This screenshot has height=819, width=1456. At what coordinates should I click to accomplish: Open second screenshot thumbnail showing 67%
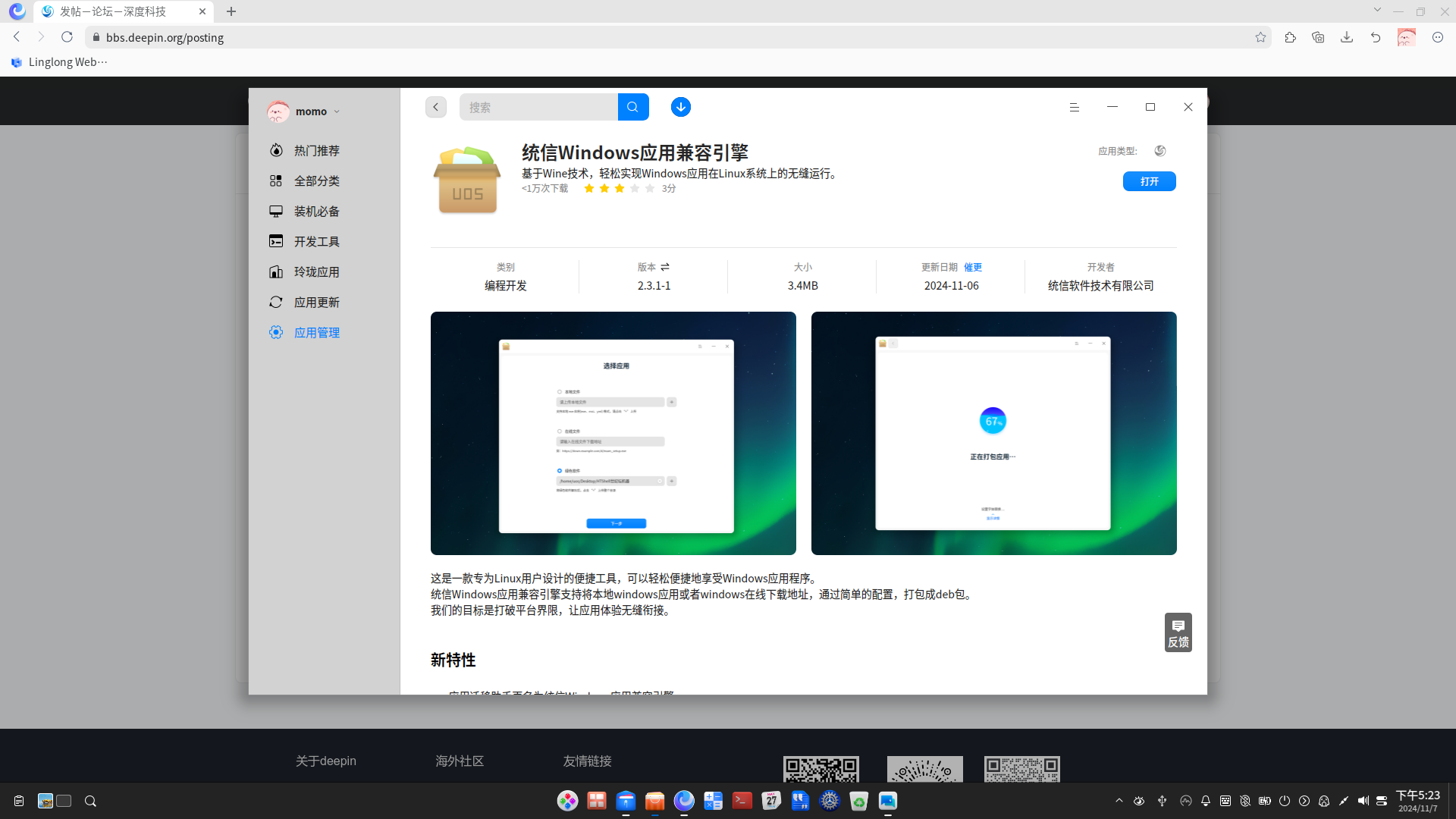(x=994, y=433)
